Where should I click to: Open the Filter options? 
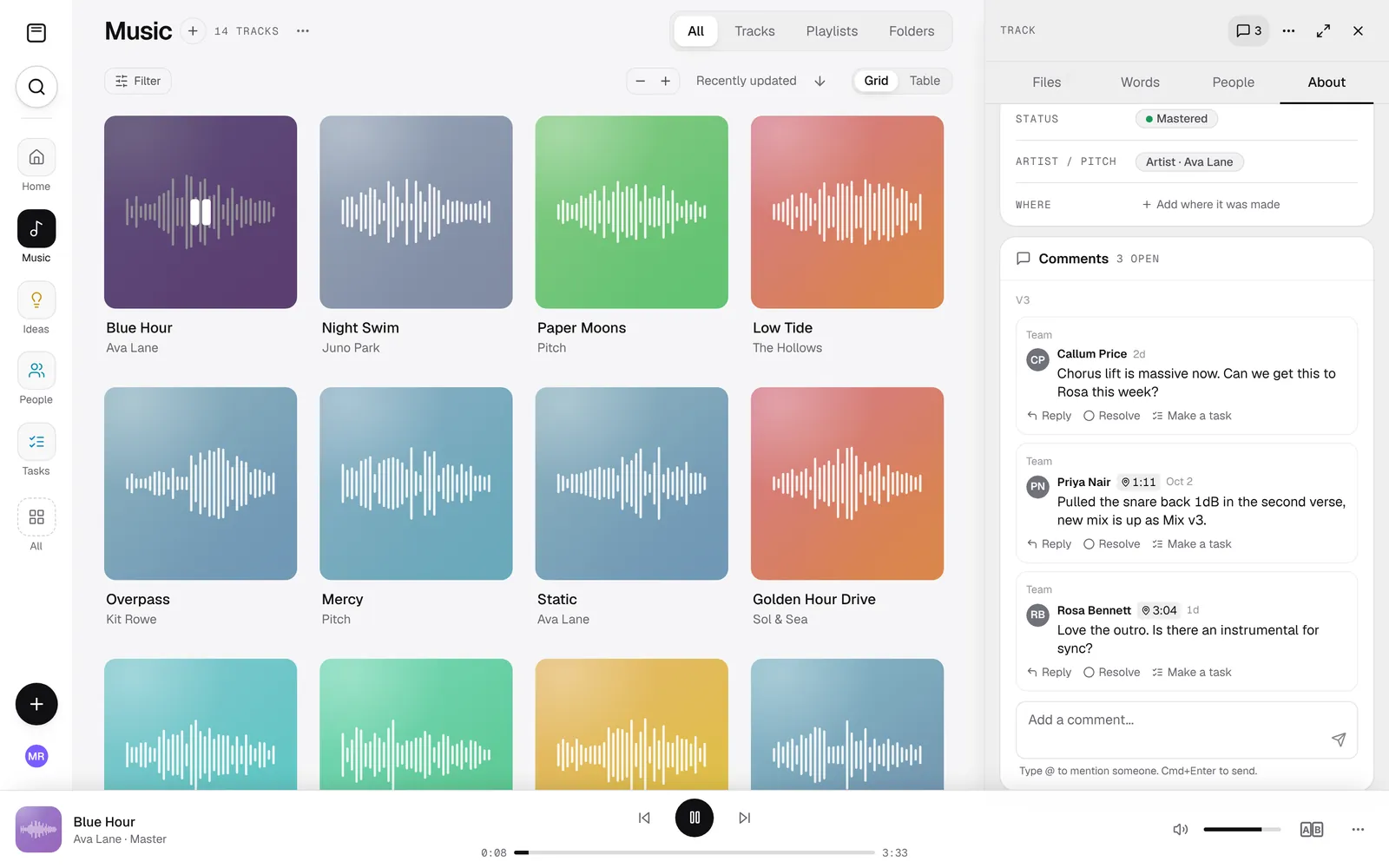138,81
